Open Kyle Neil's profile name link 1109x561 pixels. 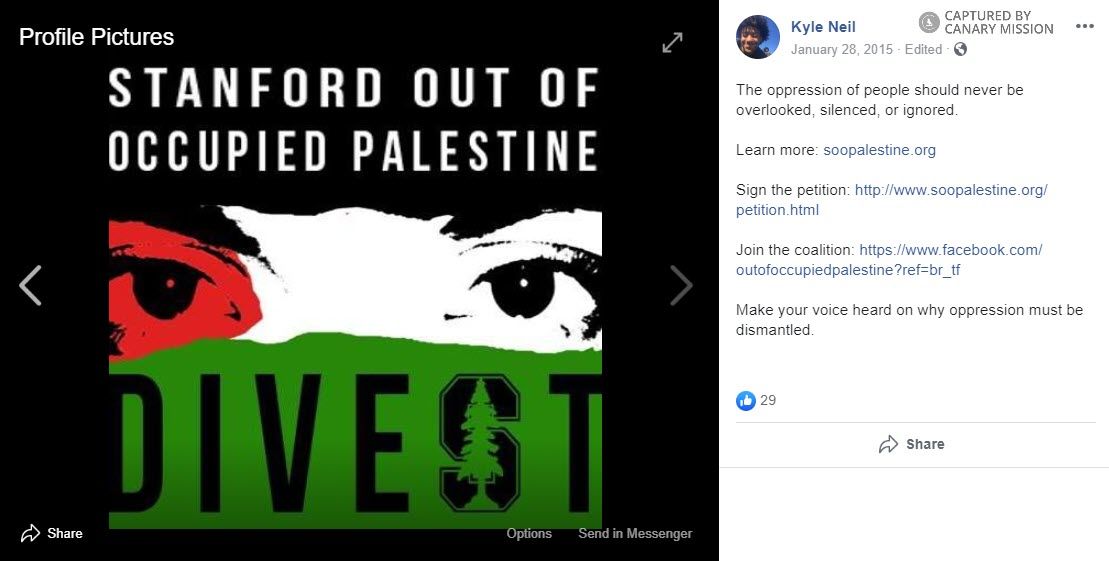pos(822,27)
